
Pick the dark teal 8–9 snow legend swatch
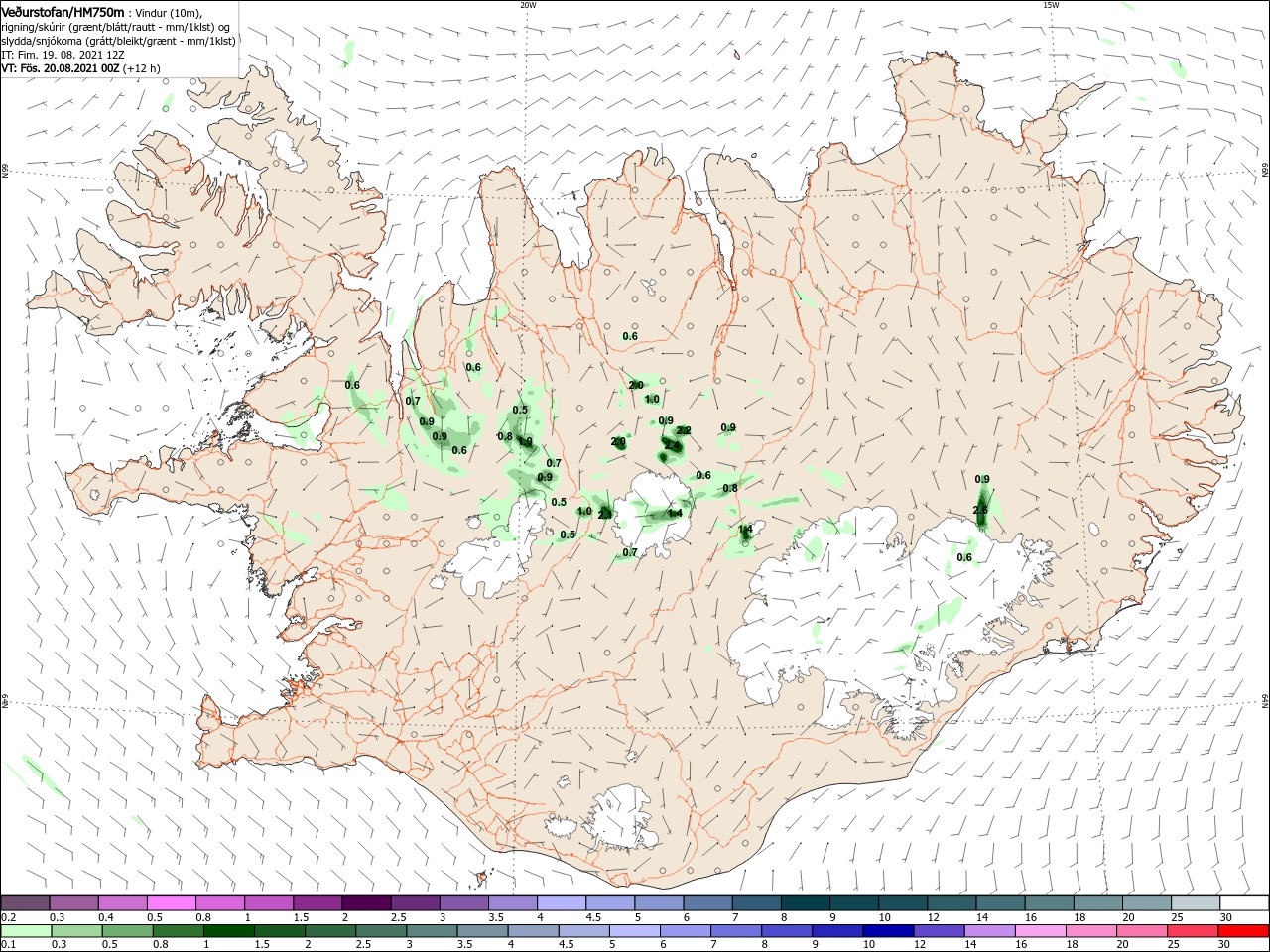coord(807,903)
